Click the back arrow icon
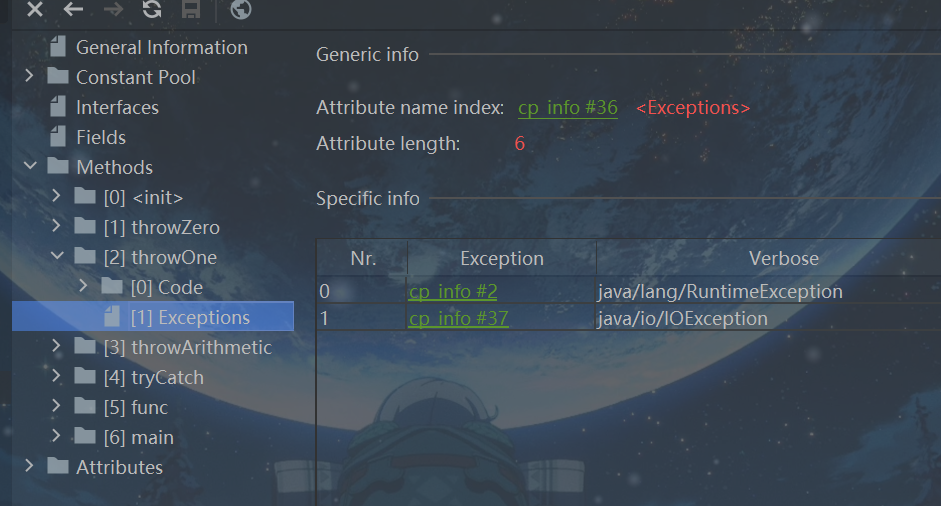The width and height of the screenshot is (941, 506). (x=73, y=10)
